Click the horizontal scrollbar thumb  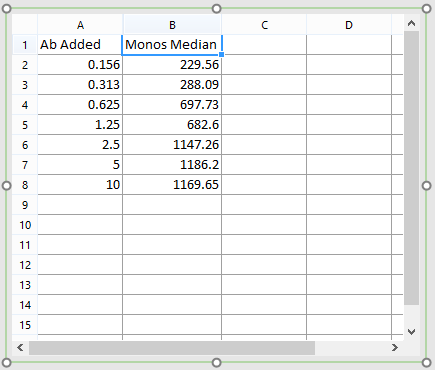click(x=172, y=348)
